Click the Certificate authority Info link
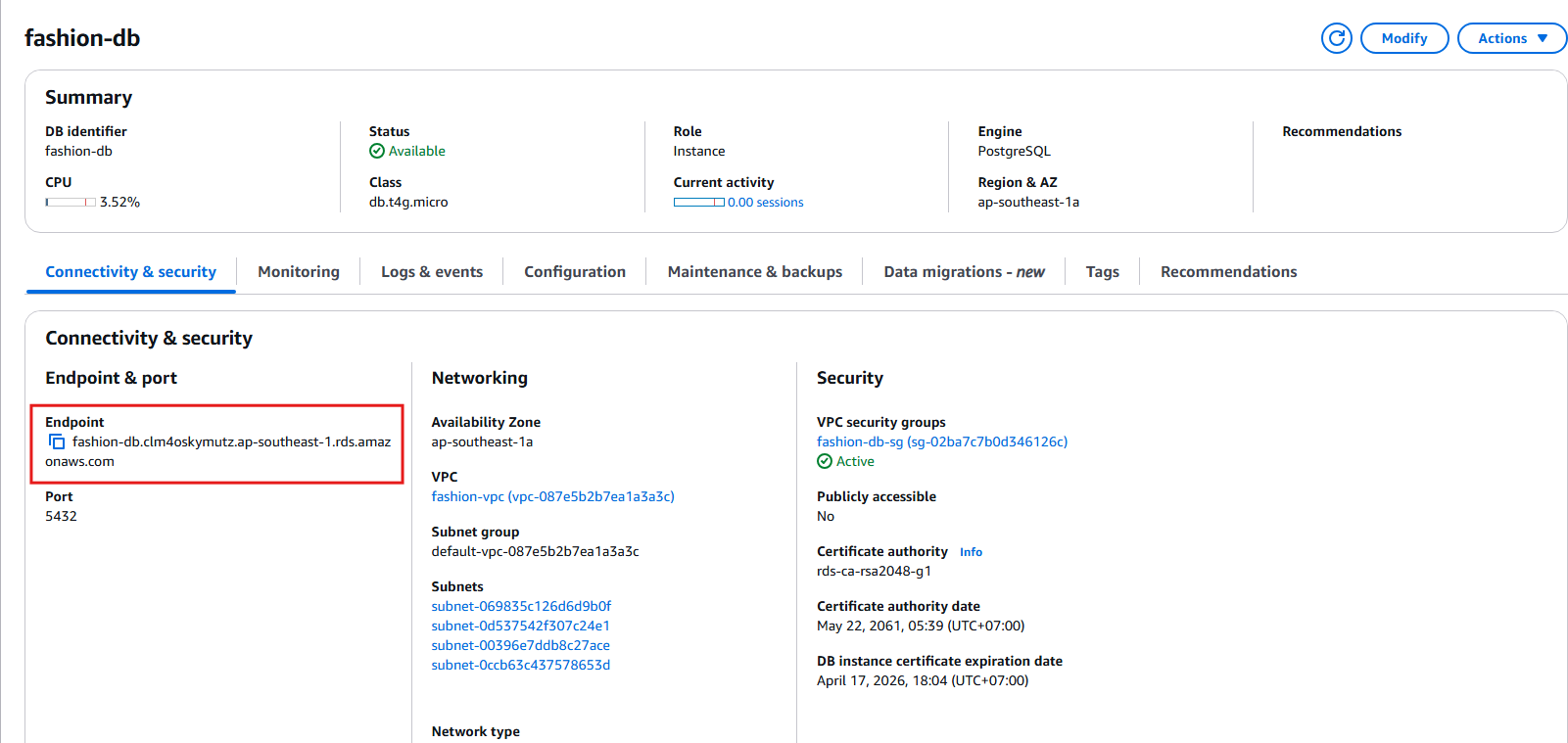1568x743 pixels. 971,552
